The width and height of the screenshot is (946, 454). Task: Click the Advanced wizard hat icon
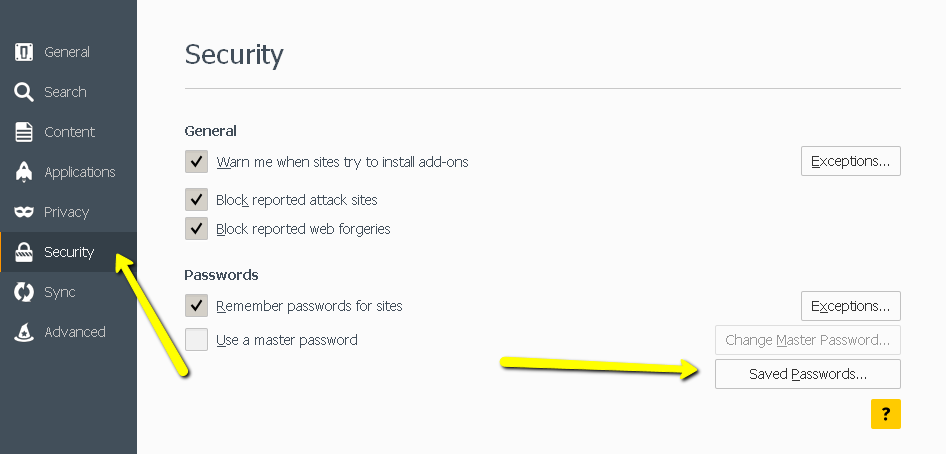point(24,332)
